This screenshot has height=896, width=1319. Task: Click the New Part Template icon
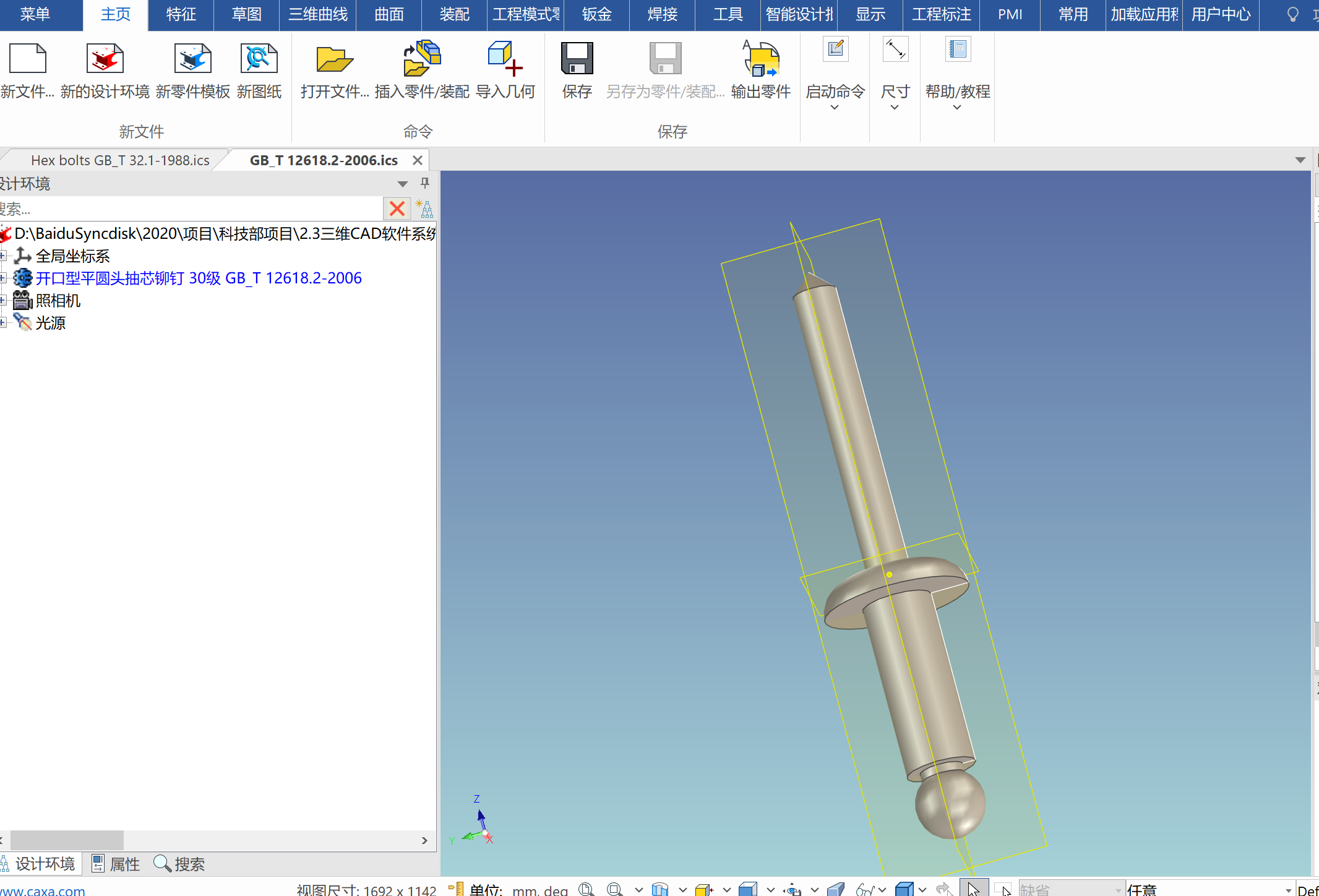[x=192, y=59]
